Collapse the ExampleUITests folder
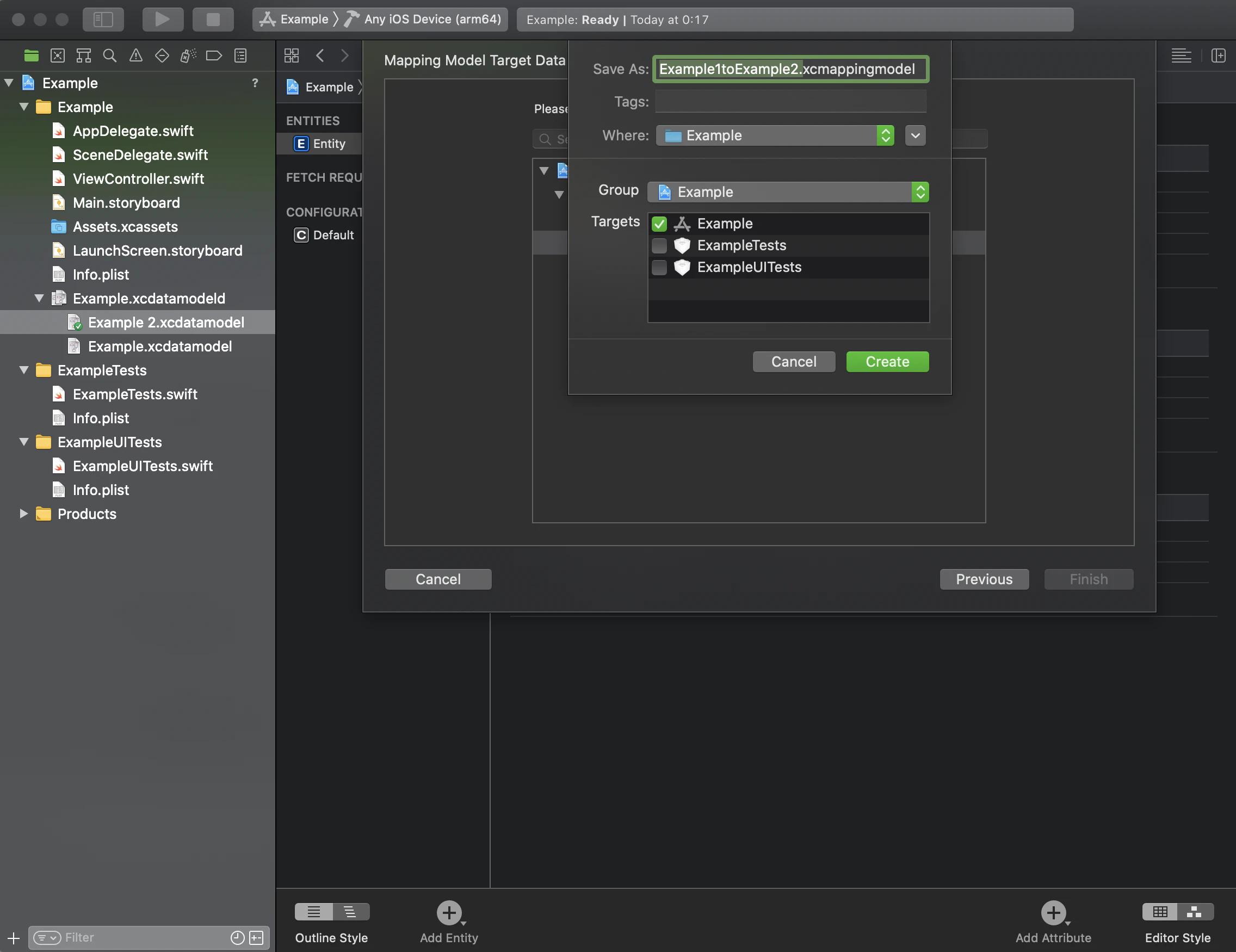The width and height of the screenshot is (1236, 952). 24,442
